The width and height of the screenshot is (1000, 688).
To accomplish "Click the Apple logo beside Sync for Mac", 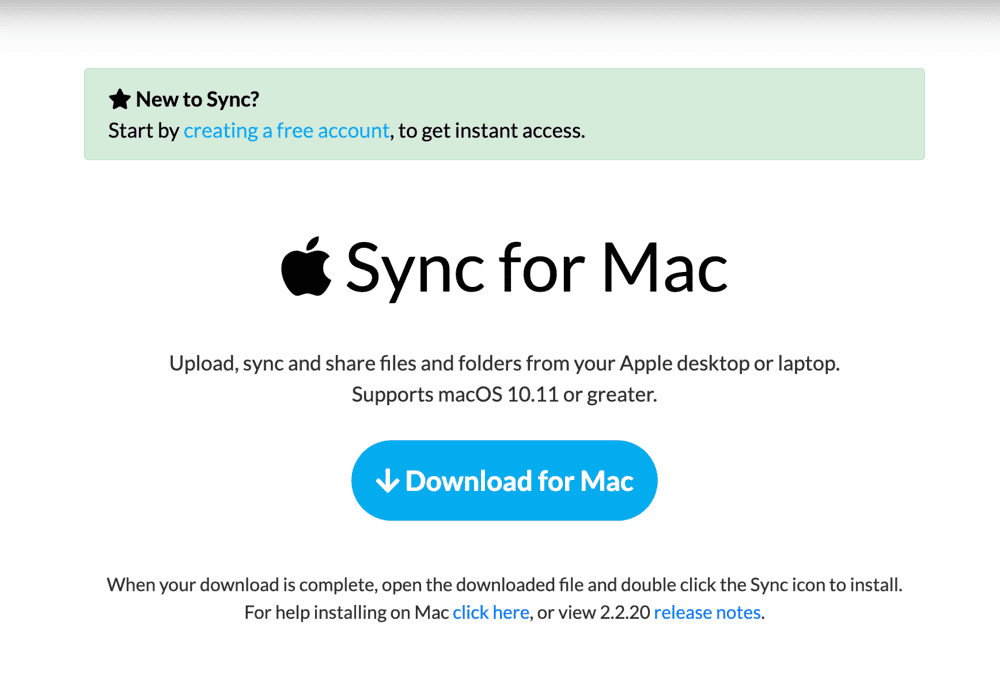I will pos(306,267).
